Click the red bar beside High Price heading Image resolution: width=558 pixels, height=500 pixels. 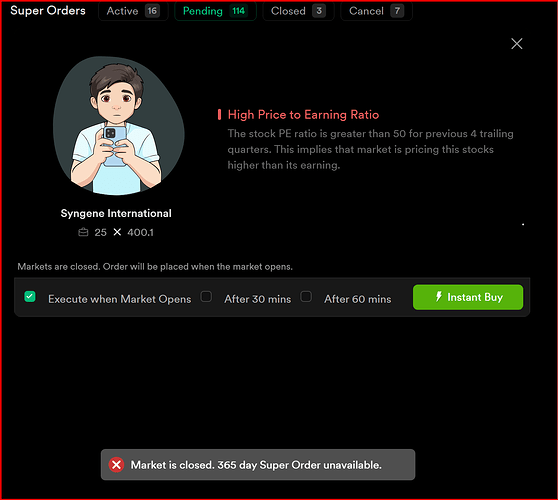pyautogui.click(x=219, y=115)
